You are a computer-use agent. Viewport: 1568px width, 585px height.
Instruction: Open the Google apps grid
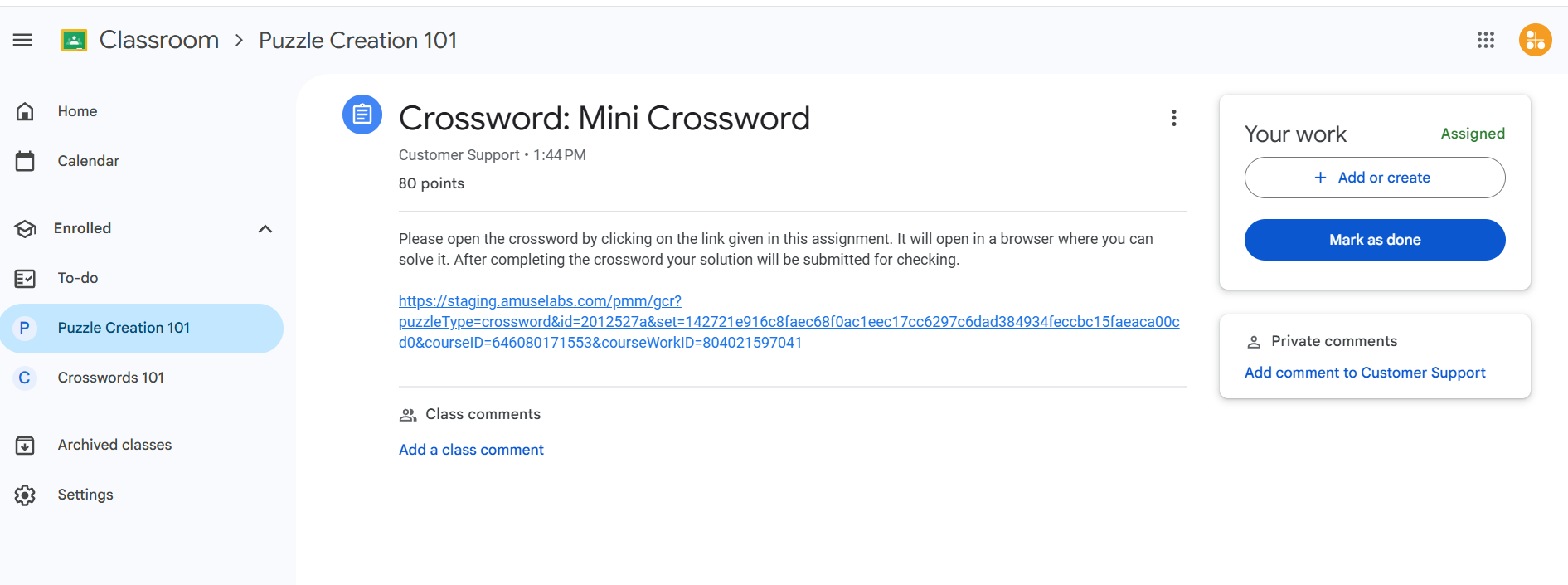[1485, 40]
